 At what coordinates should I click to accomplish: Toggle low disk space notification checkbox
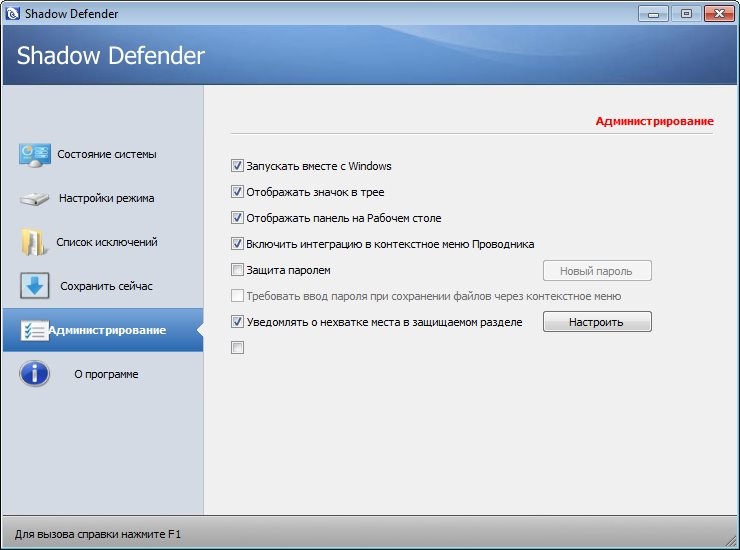click(x=237, y=322)
